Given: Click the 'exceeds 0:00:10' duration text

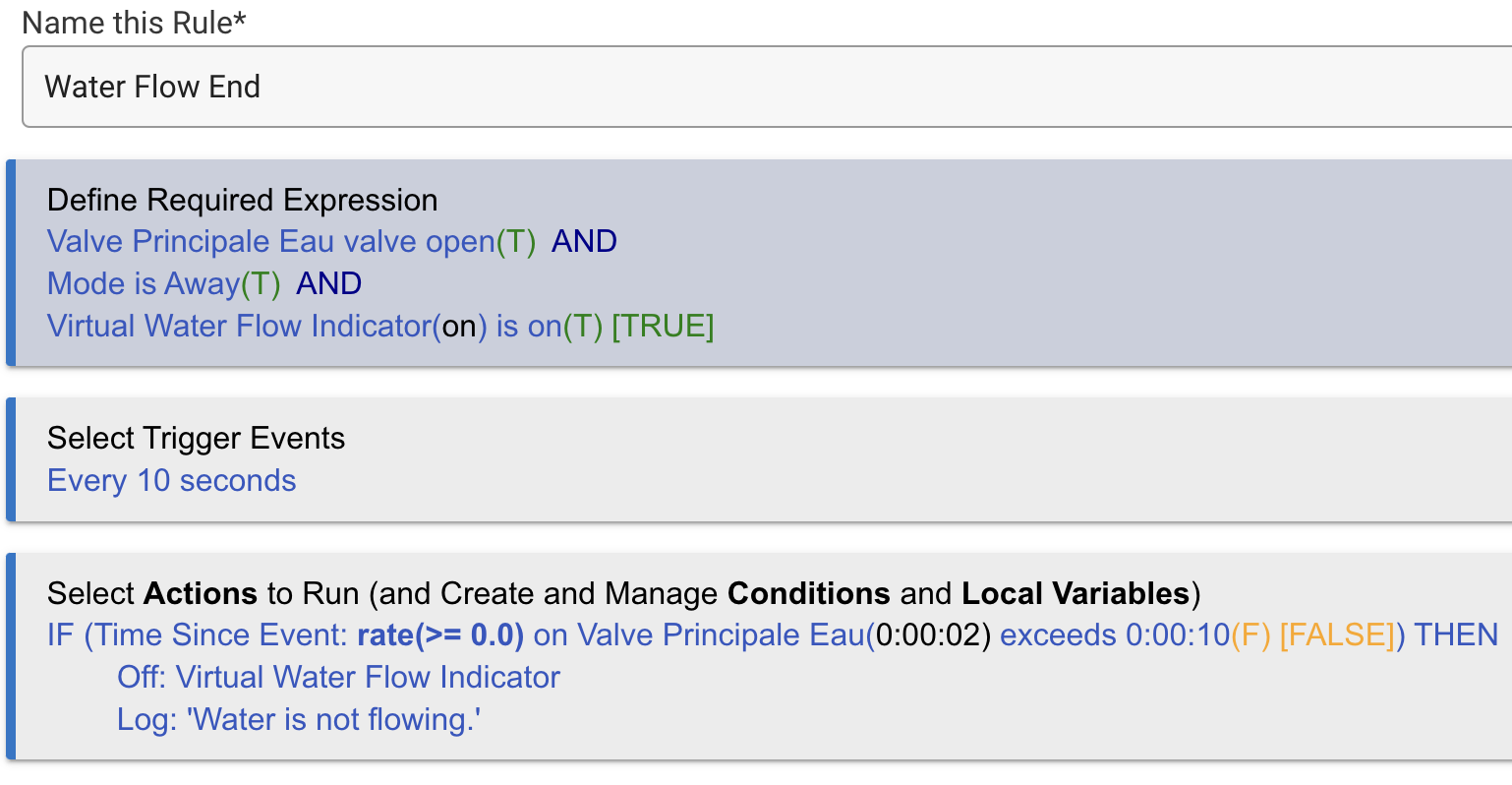Looking at the screenshot, I should click(x=1114, y=635).
